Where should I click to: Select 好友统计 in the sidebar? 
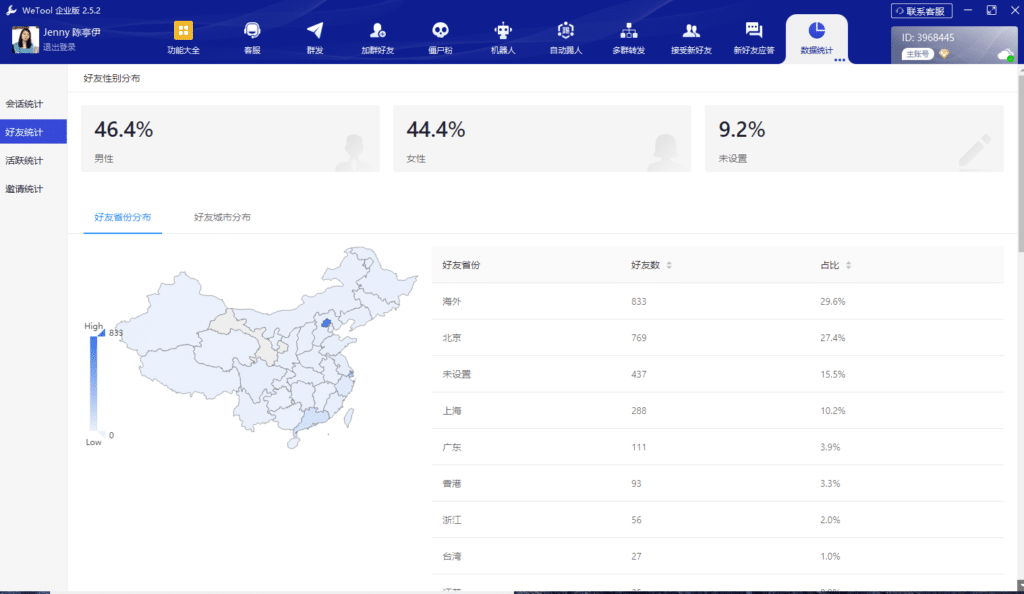33,132
